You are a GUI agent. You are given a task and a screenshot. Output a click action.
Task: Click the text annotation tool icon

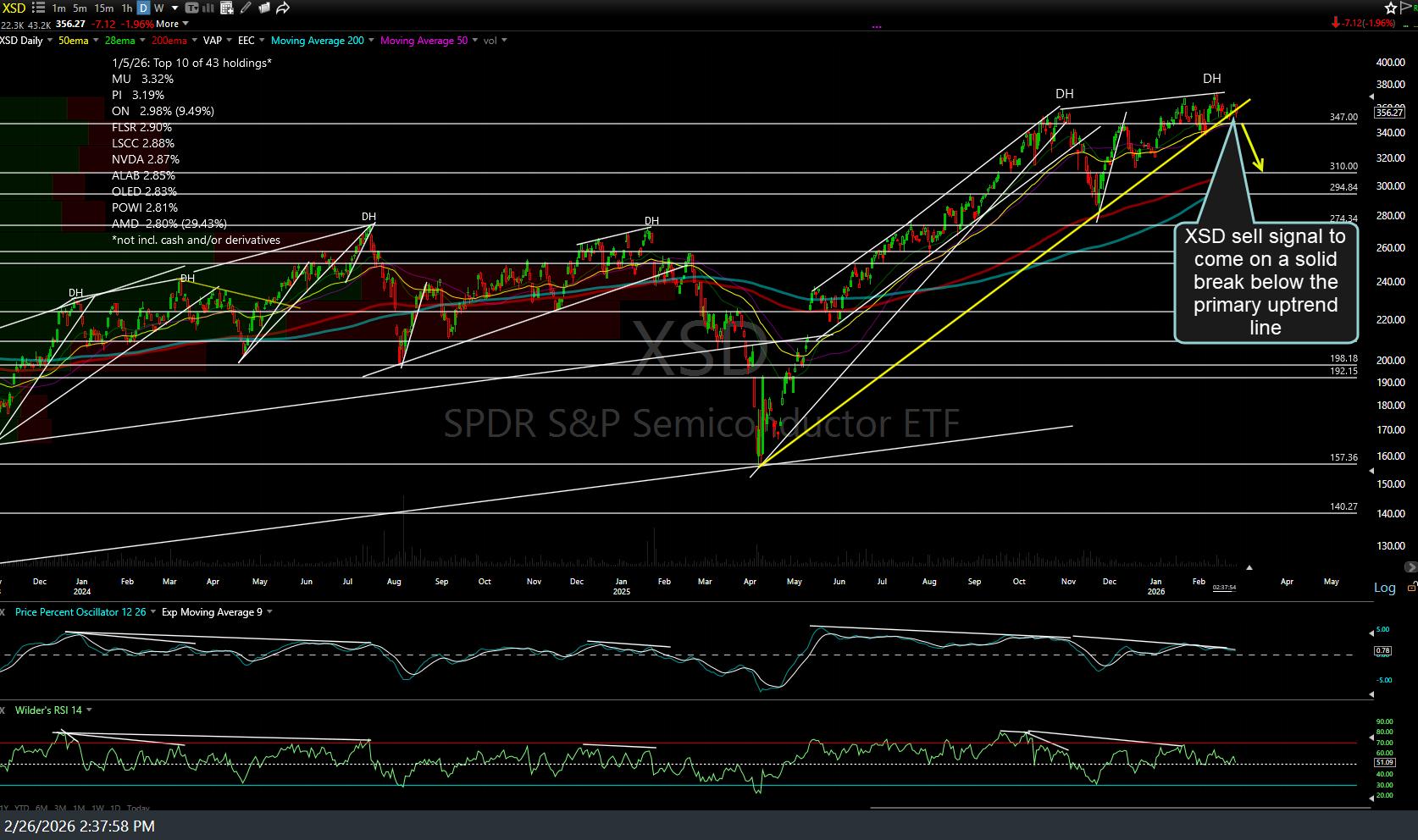tap(192, 8)
